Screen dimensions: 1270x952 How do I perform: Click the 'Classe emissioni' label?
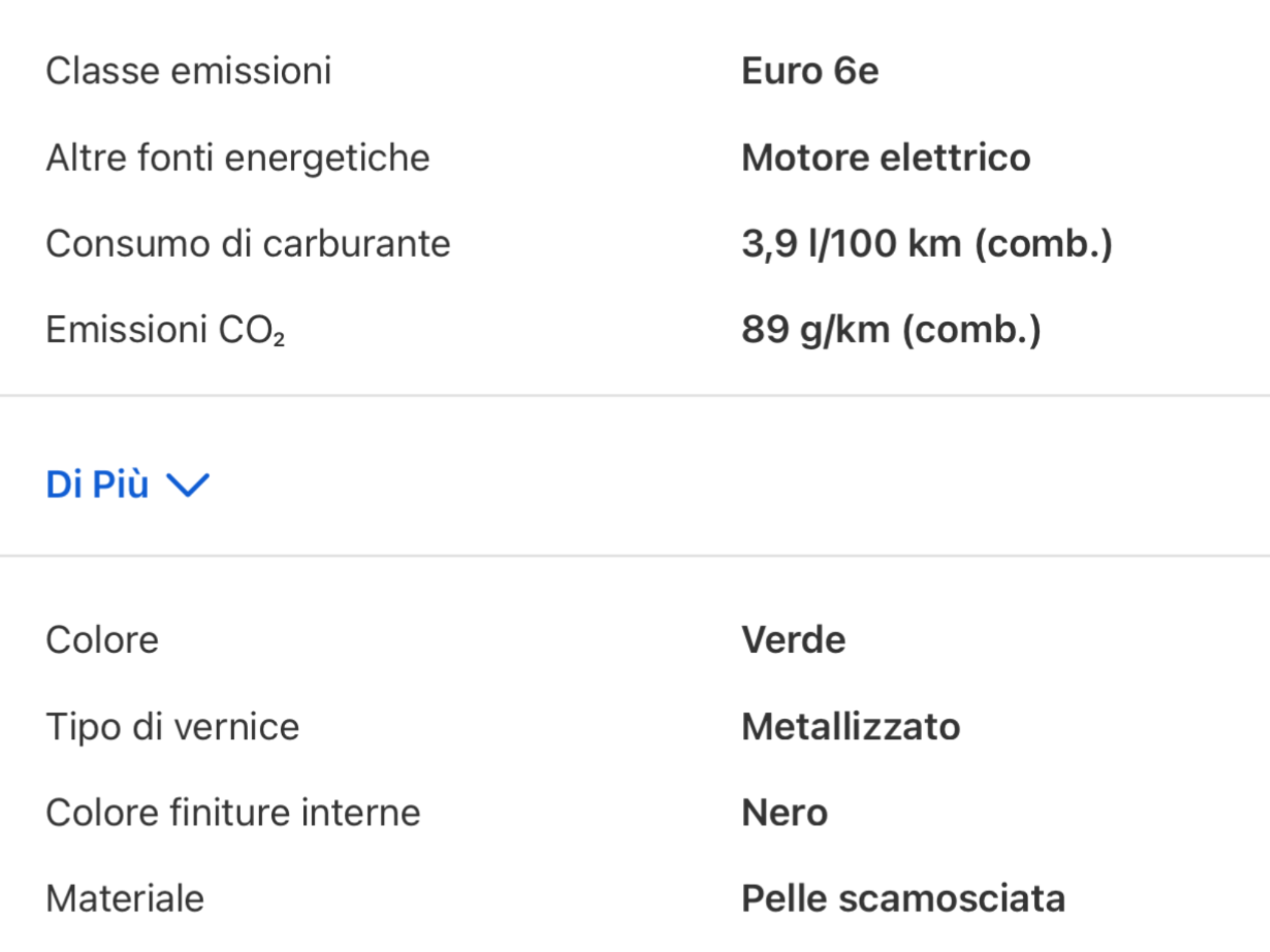[189, 71]
